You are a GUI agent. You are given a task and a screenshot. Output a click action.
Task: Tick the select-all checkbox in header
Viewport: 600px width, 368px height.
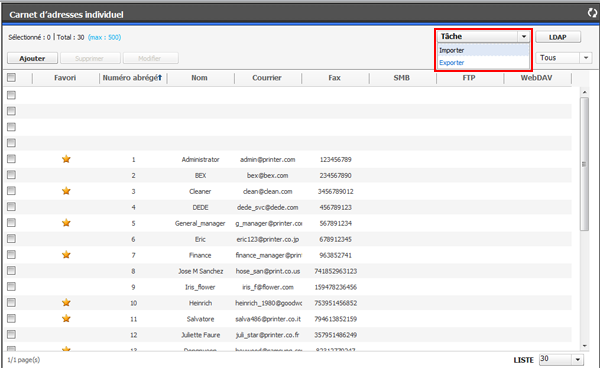(x=11, y=78)
